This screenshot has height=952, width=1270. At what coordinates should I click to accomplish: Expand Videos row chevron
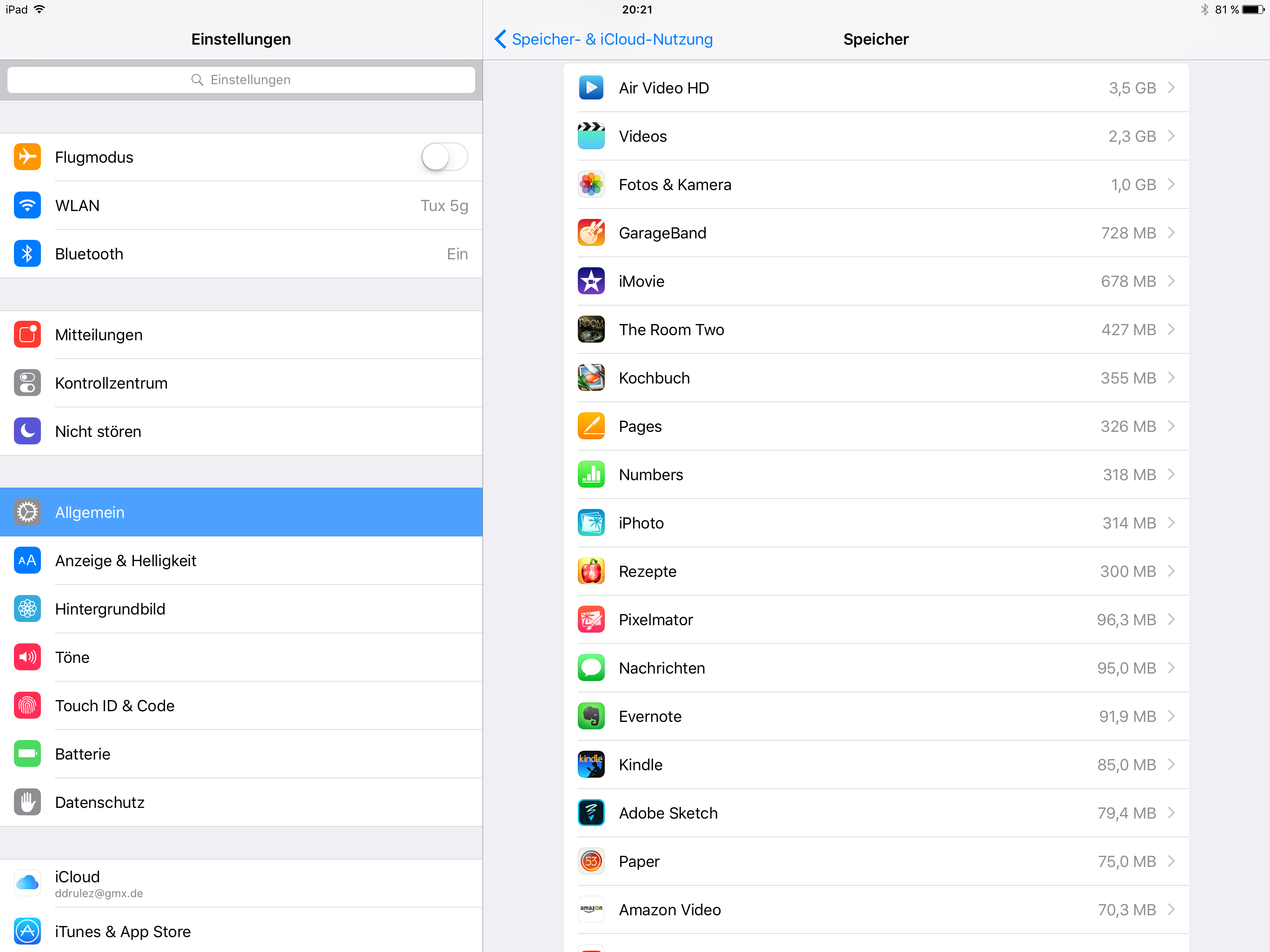[x=1171, y=136]
